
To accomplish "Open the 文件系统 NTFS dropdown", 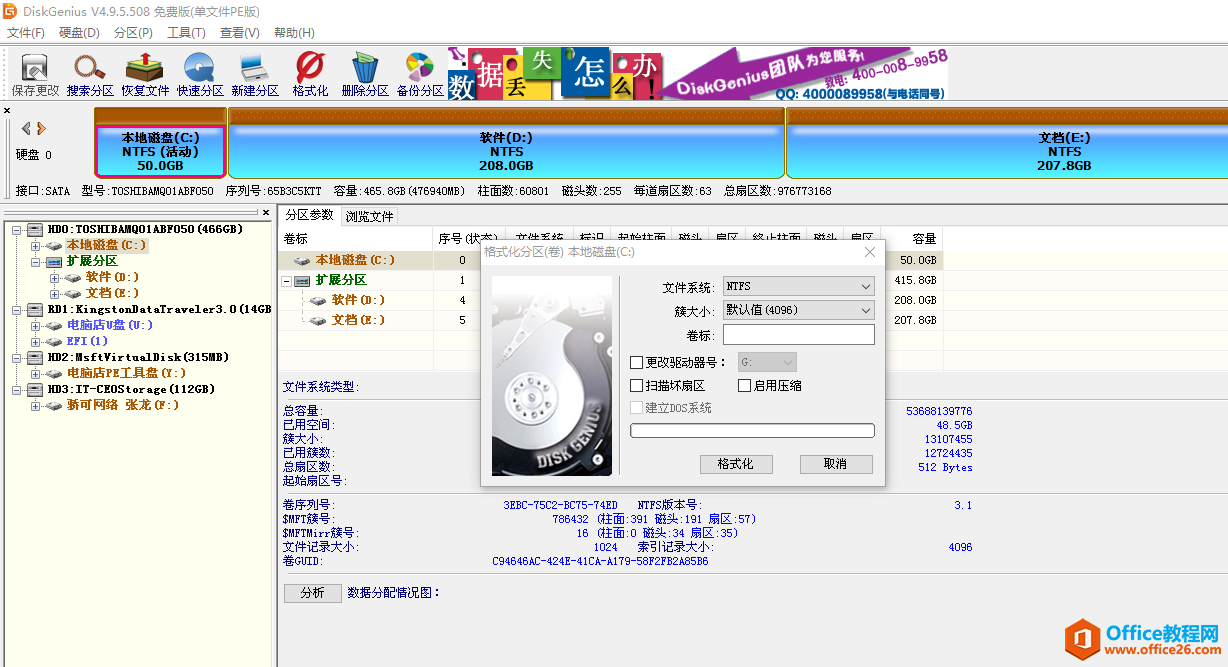I will [x=798, y=287].
